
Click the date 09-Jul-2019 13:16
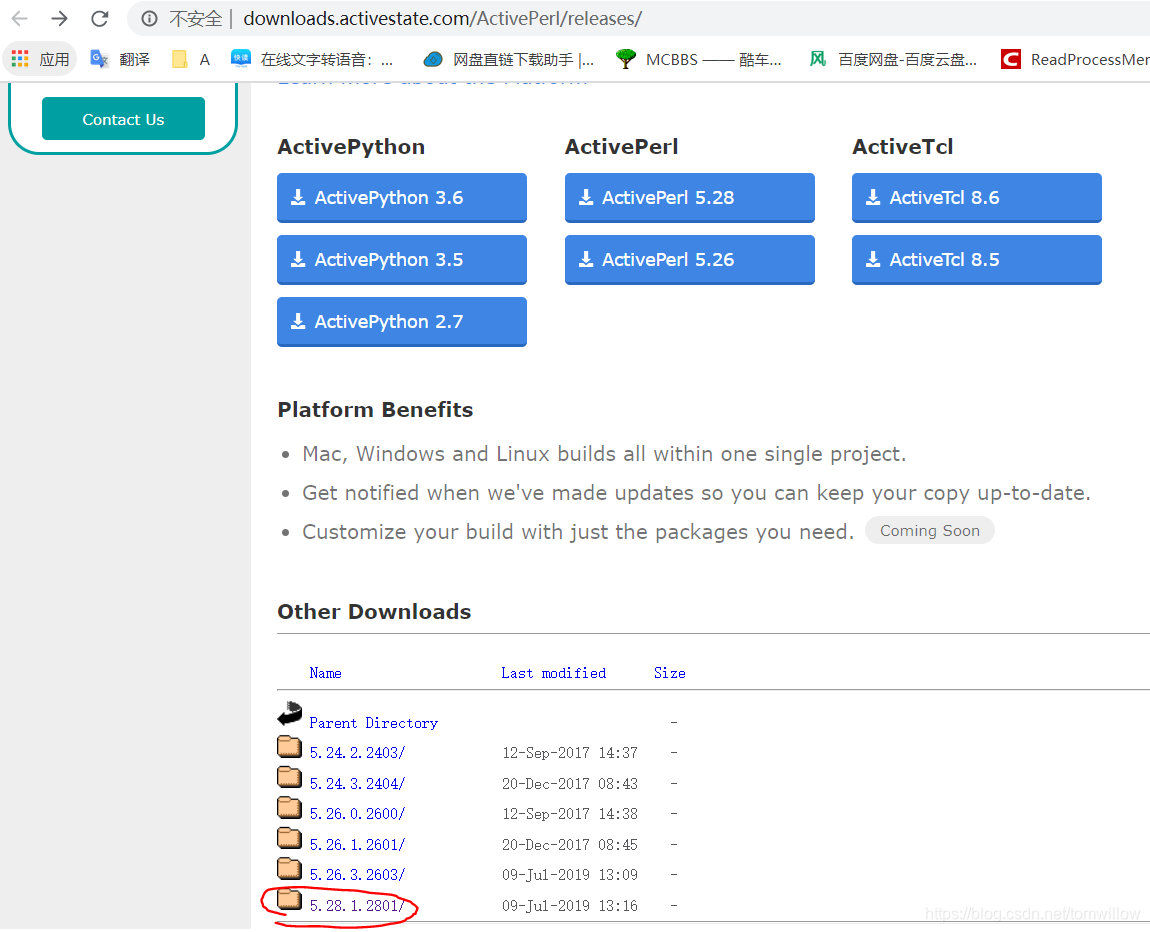570,906
